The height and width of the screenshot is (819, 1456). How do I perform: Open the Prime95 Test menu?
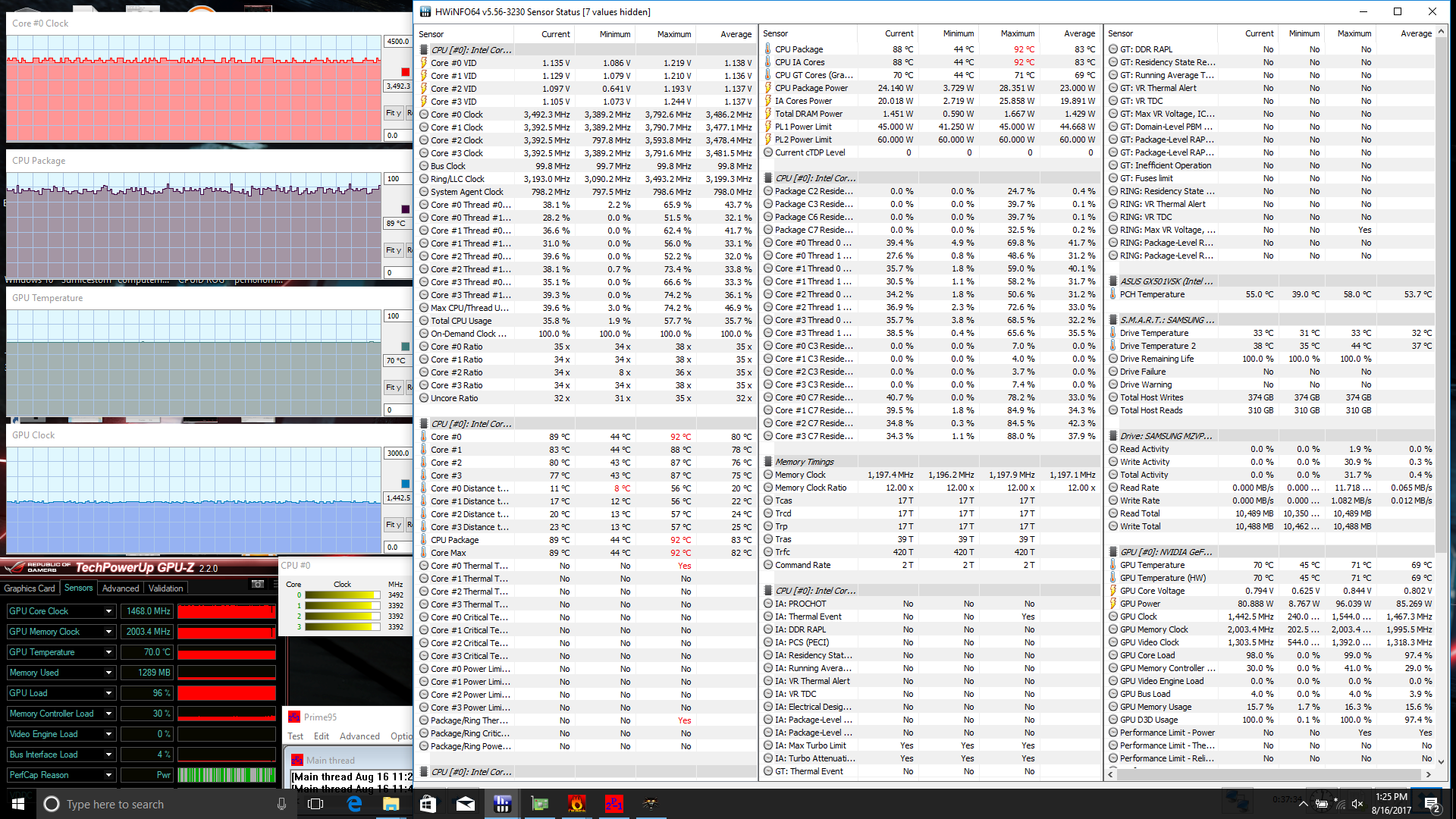click(x=295, y=736)
